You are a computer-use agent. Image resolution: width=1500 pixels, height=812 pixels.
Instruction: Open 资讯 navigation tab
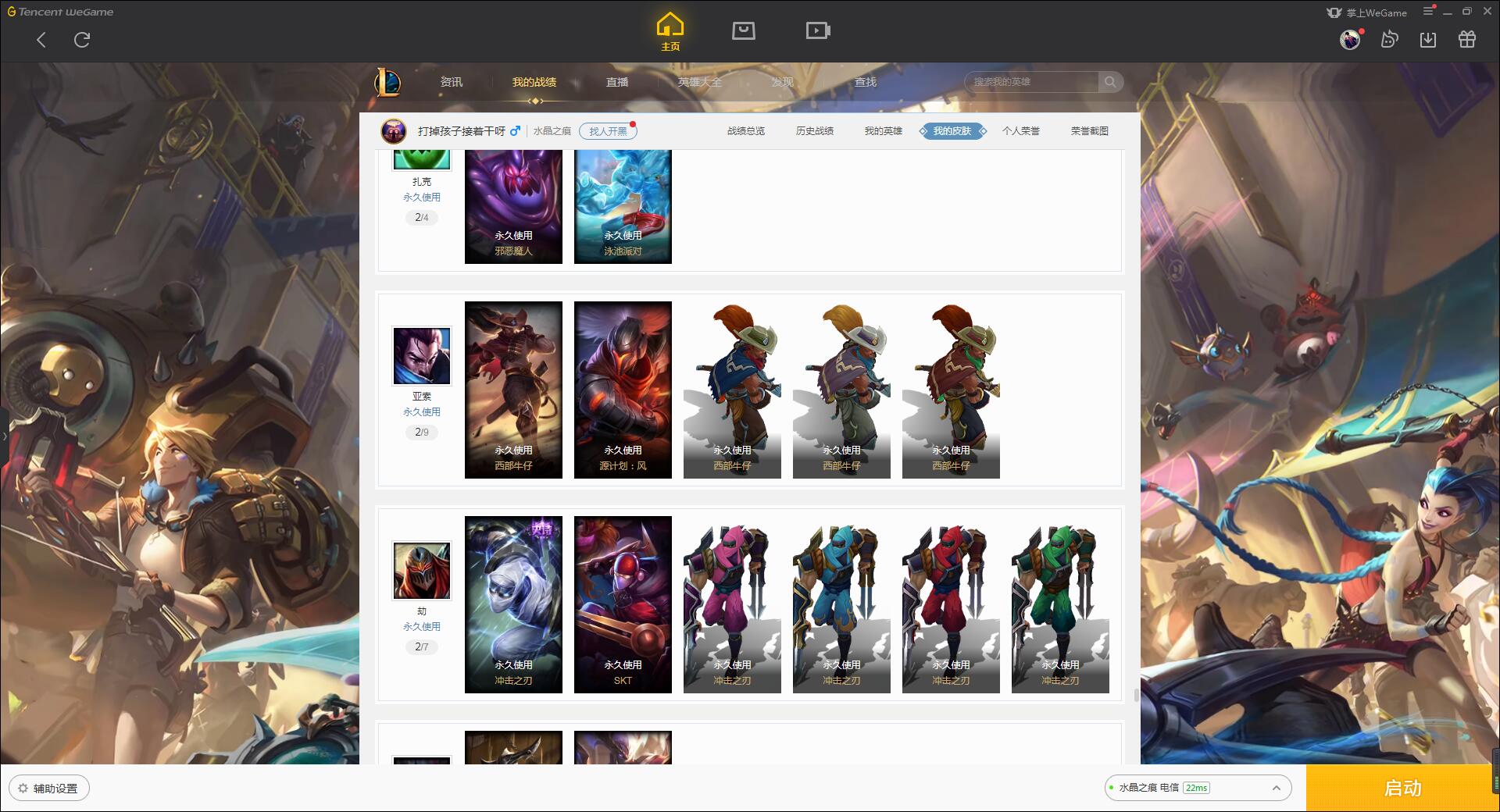(x=452, y=82)
